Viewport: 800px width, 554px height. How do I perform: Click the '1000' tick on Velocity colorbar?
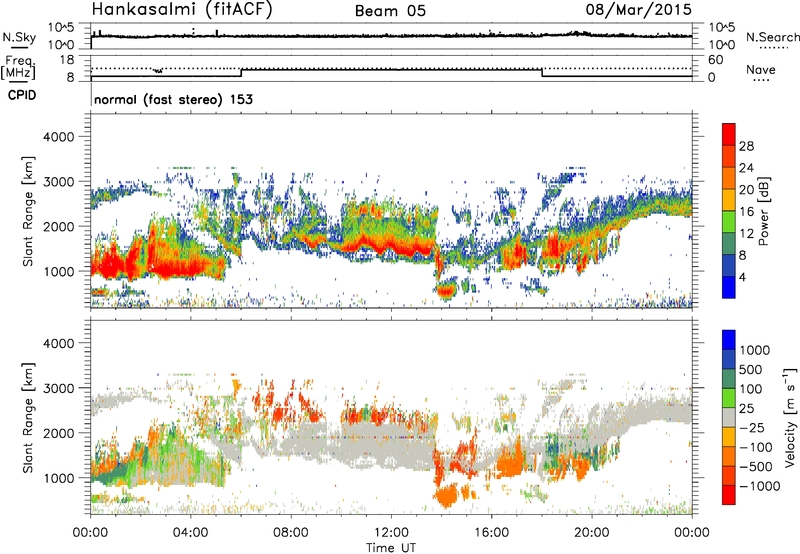[x=754, y=350]
